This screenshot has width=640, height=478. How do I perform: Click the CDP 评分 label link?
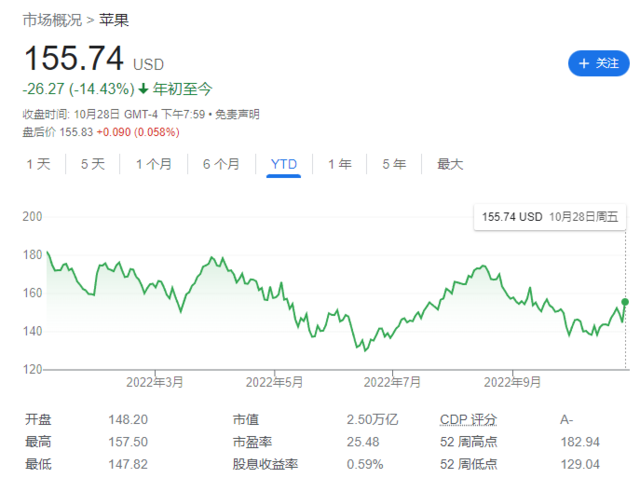point(468,420)
